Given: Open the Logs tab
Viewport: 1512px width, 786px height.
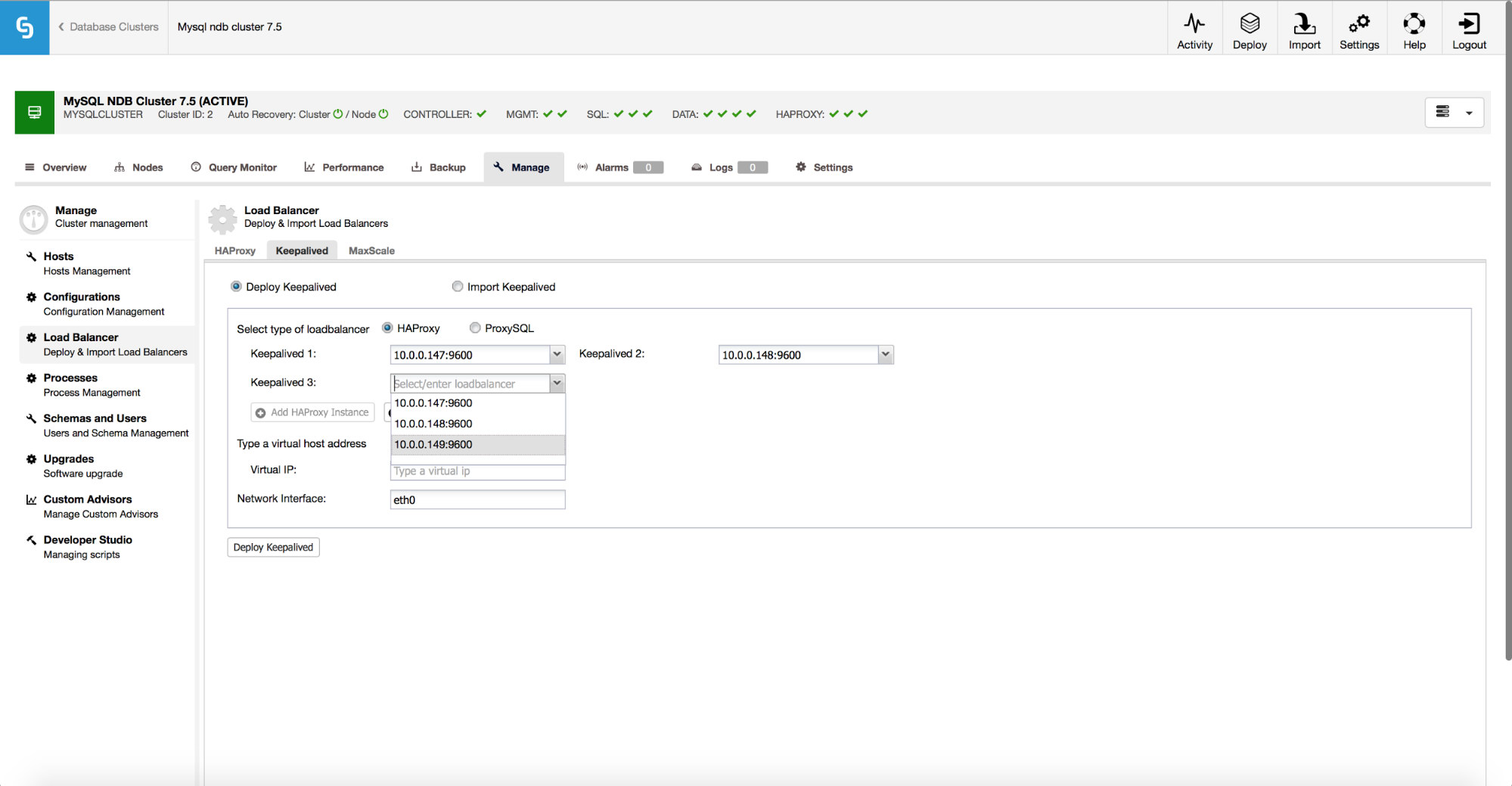Looking at the screenshot, I should click(x=729, y=167).
